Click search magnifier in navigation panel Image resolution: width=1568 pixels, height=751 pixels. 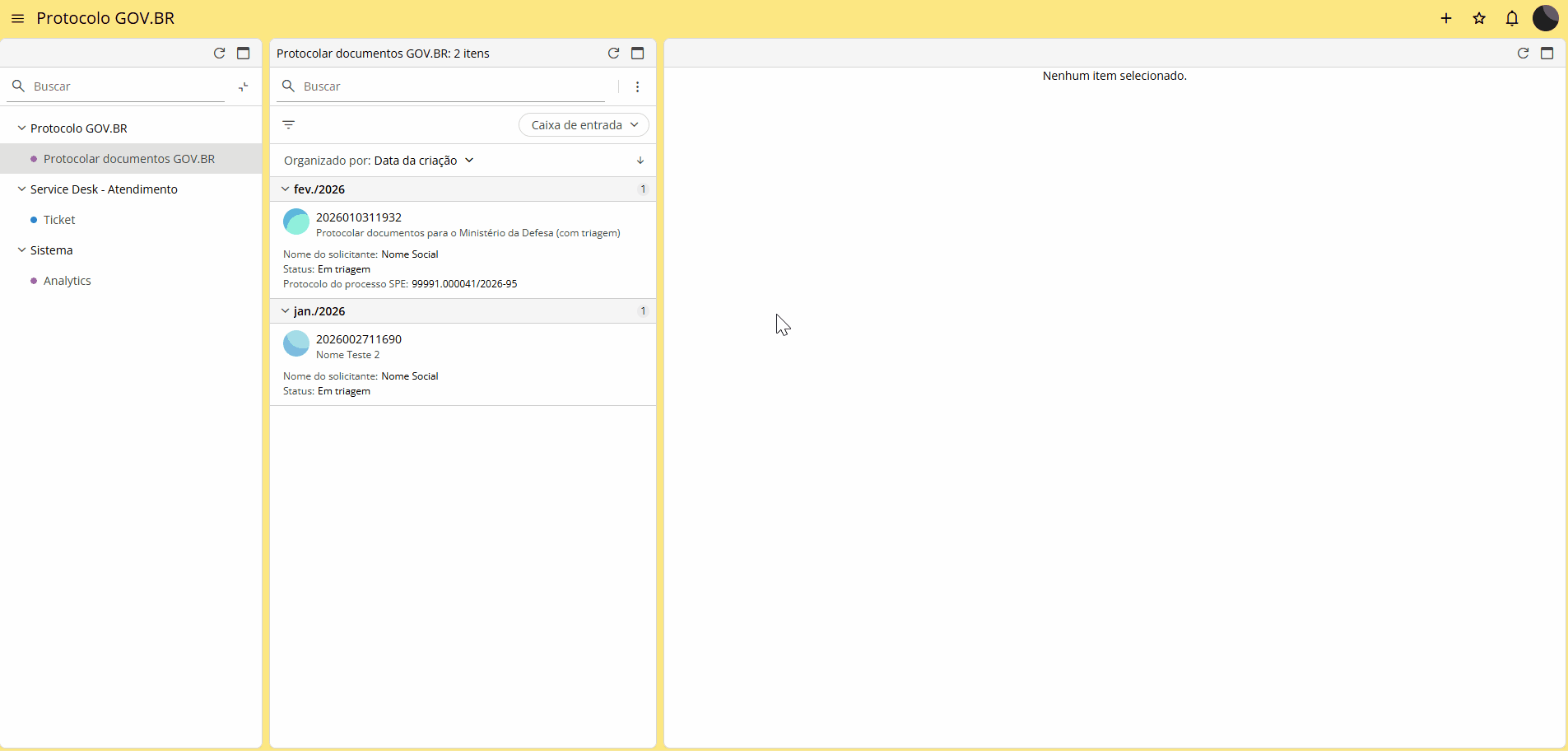18,86
